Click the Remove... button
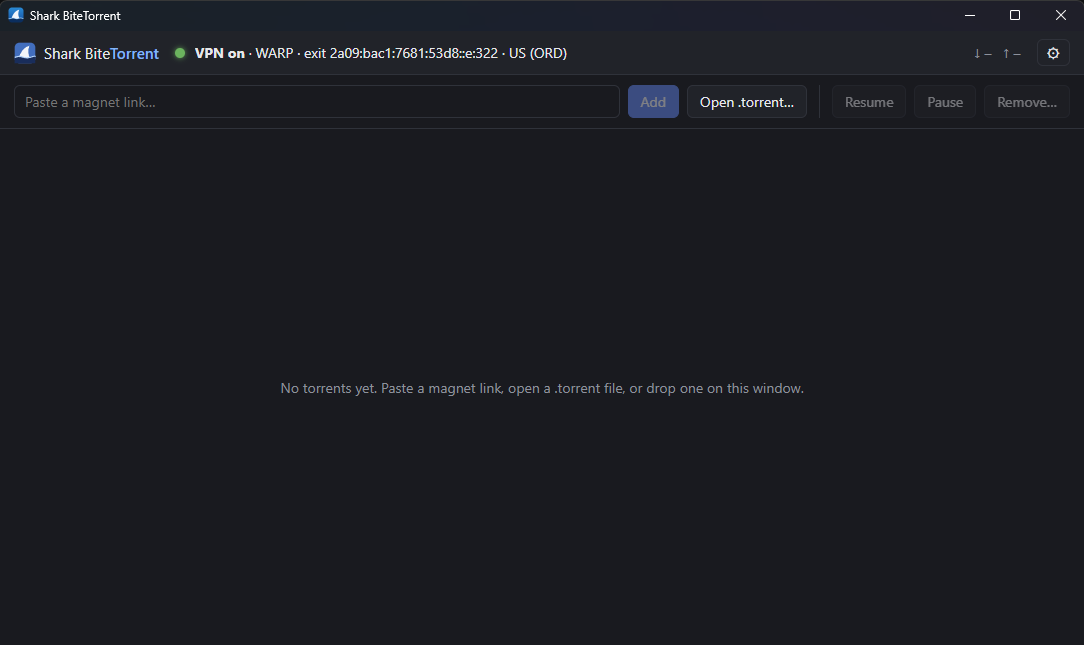 click(x=1027, y=102)
